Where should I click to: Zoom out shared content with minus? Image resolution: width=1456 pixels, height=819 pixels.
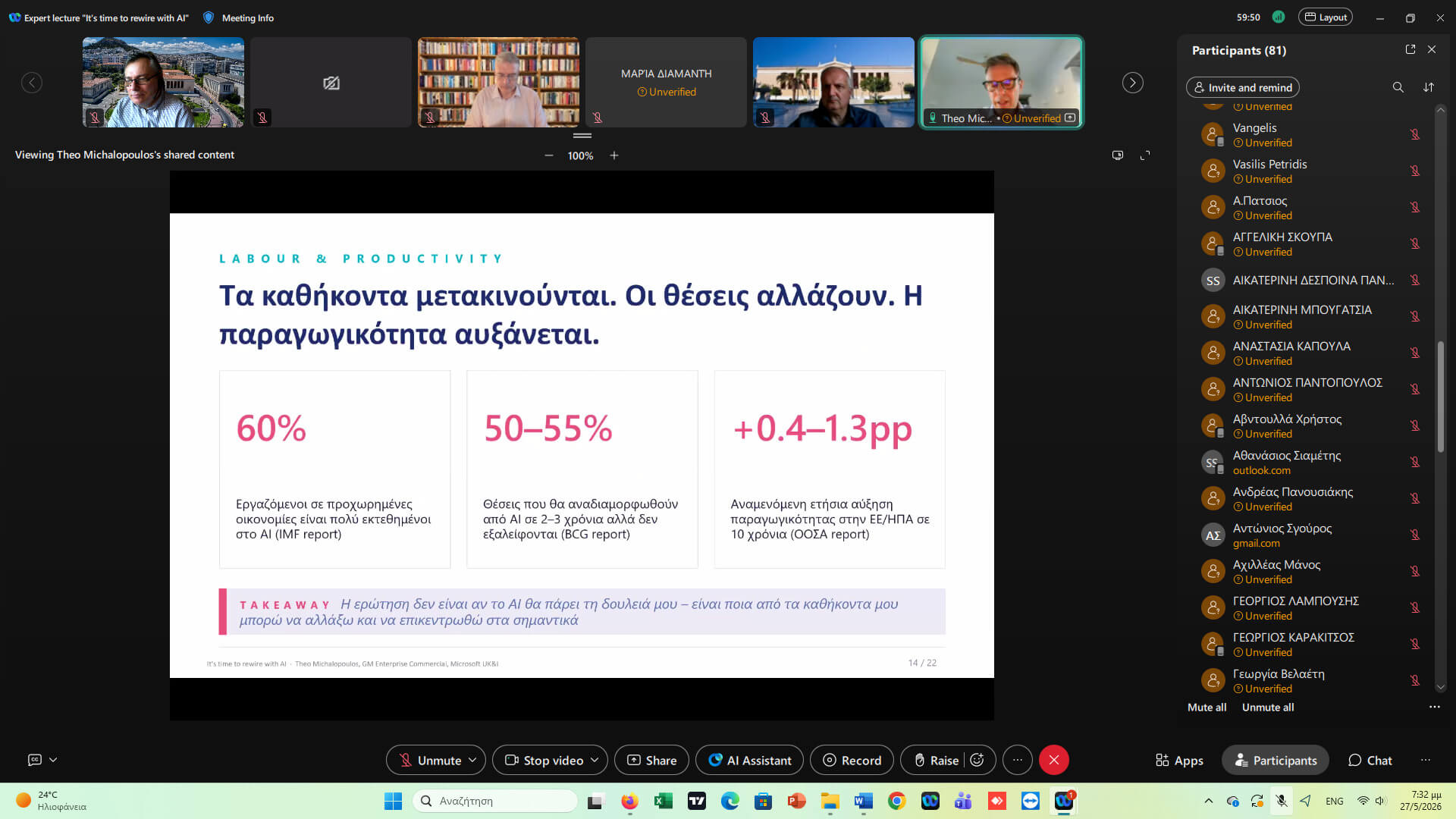tap(548, 155)
